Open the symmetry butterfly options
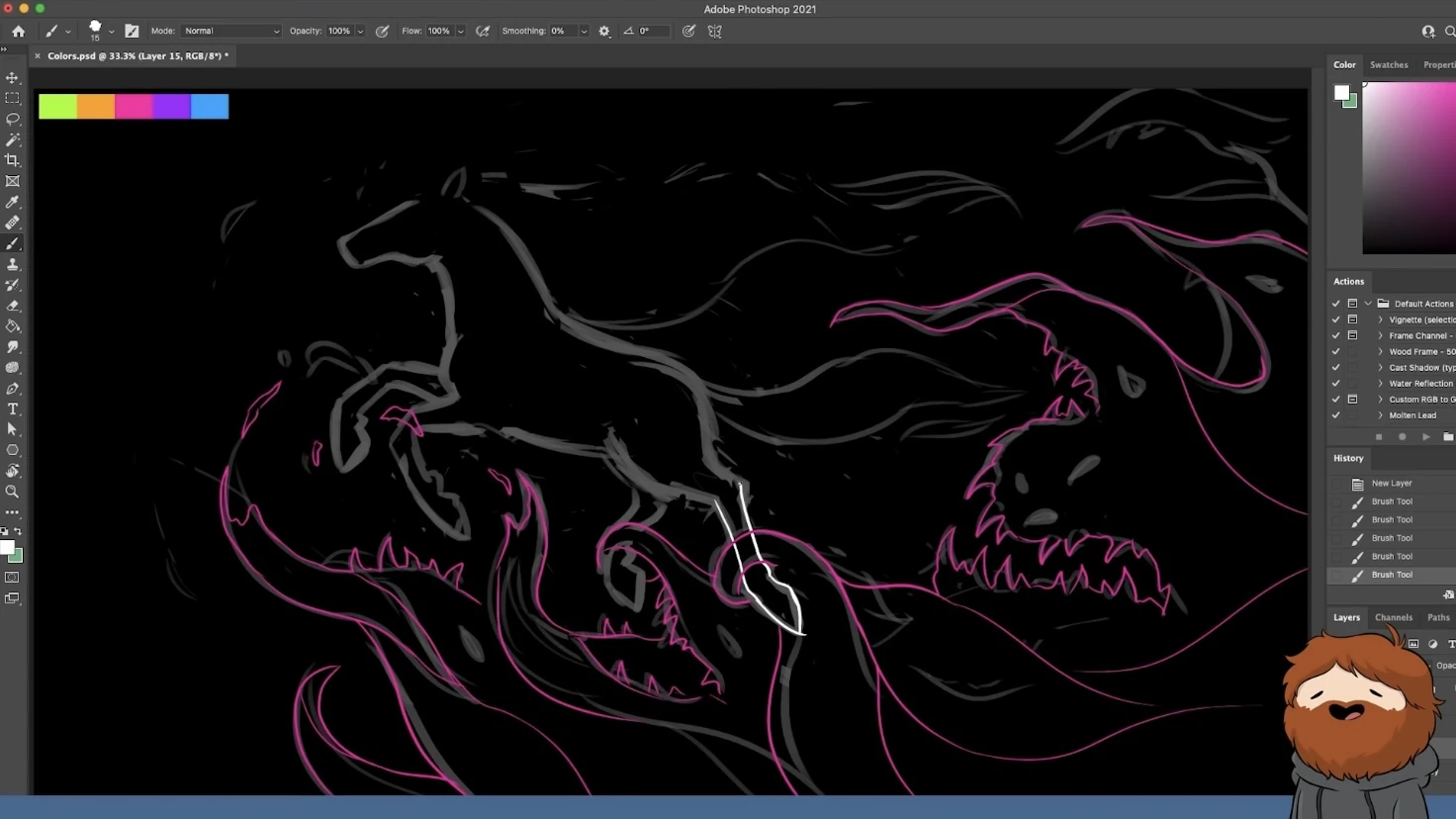The height and width of the screenshot is (819, 1456). [x=714, y=32]
